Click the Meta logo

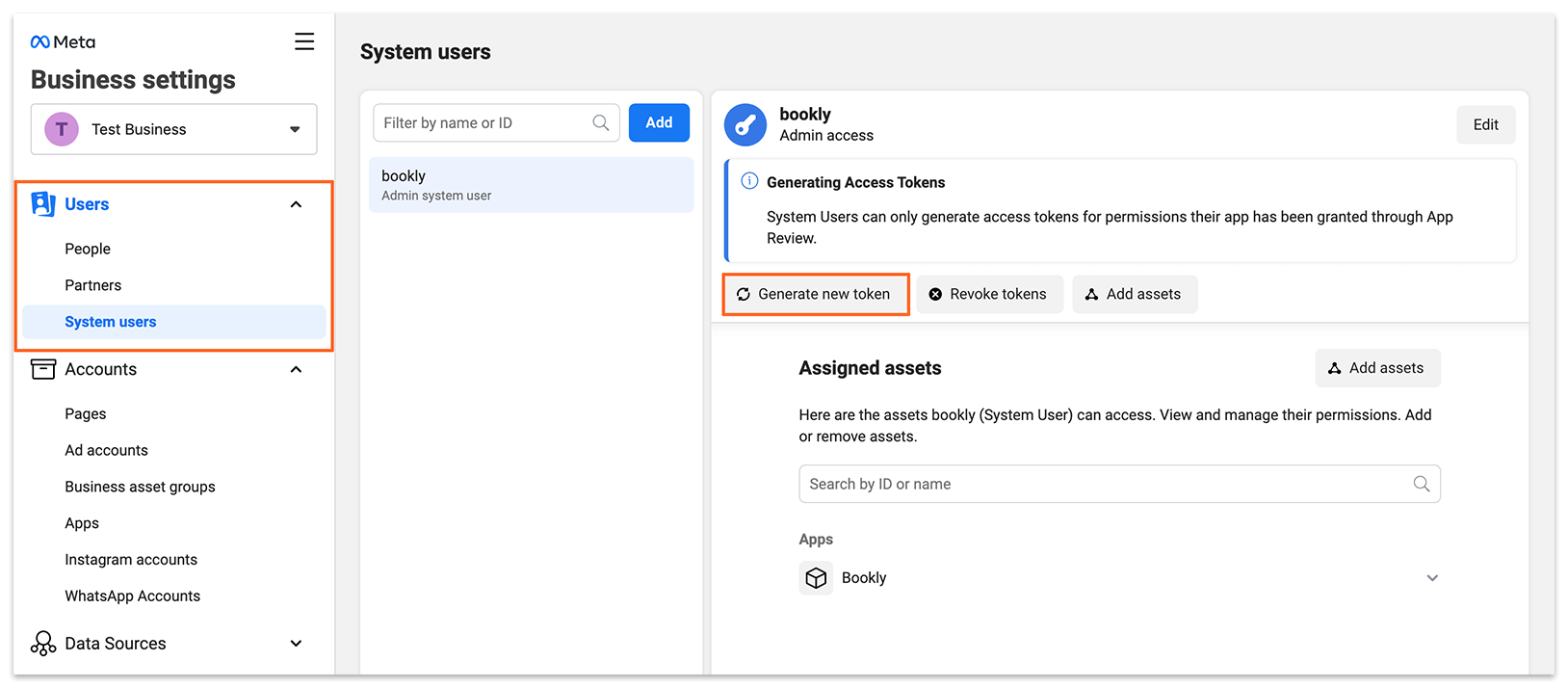(63, 42)
